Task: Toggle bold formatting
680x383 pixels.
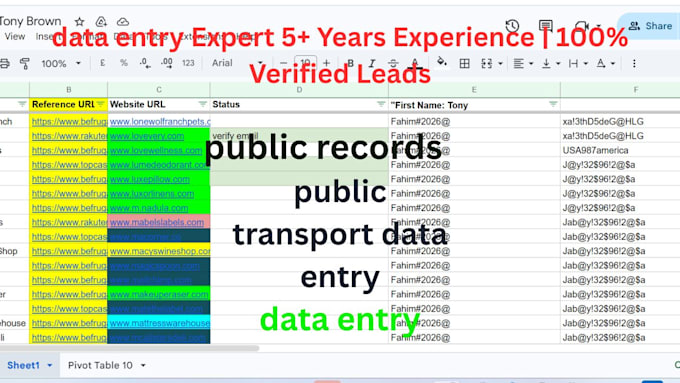Action: 350,64
